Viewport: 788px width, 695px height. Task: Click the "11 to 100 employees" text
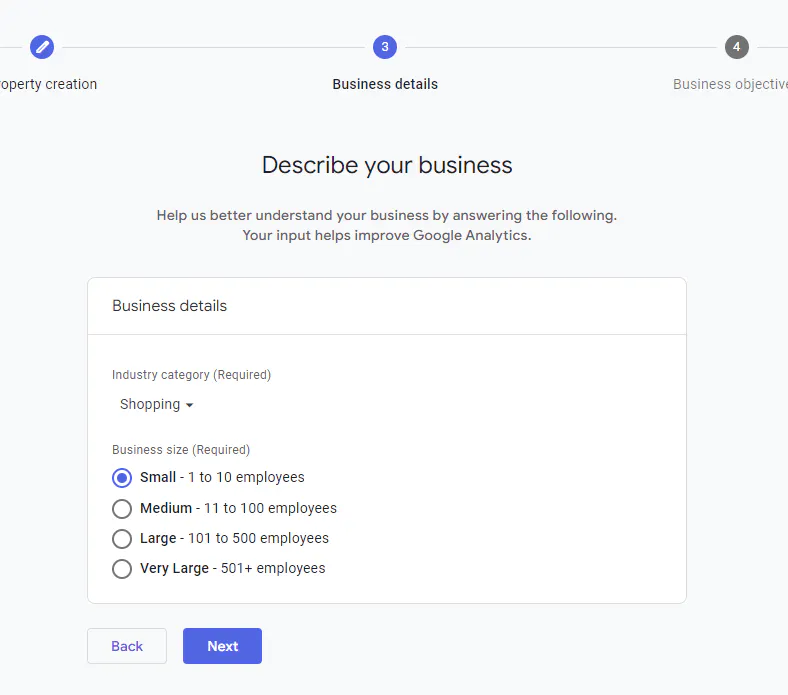[270, 508]
